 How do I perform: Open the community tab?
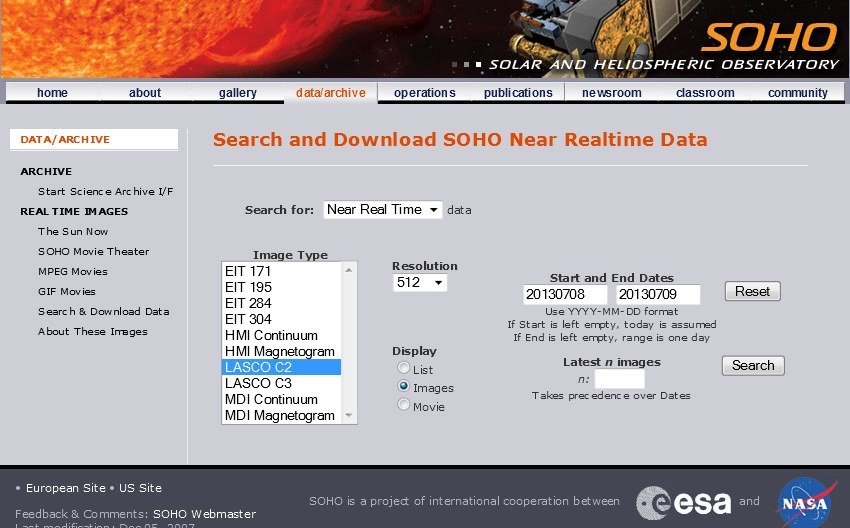[797, 93]
